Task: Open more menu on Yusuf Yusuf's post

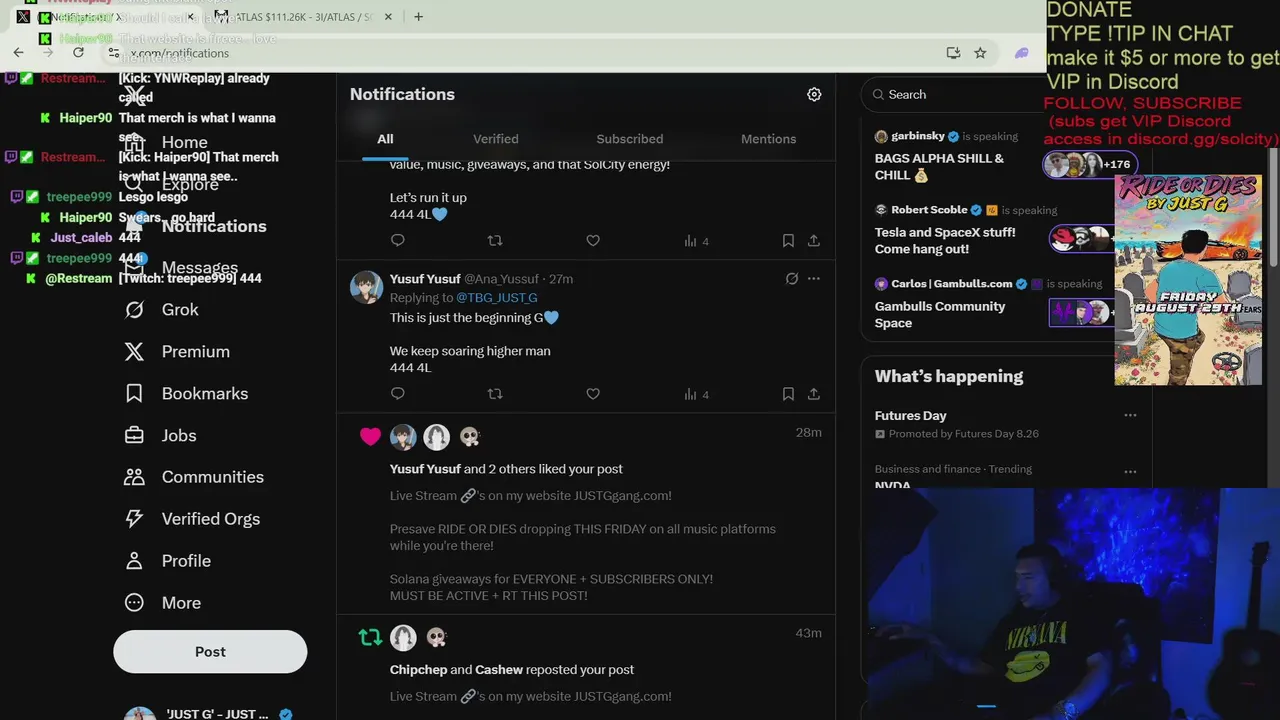Action: click(814, 279)
